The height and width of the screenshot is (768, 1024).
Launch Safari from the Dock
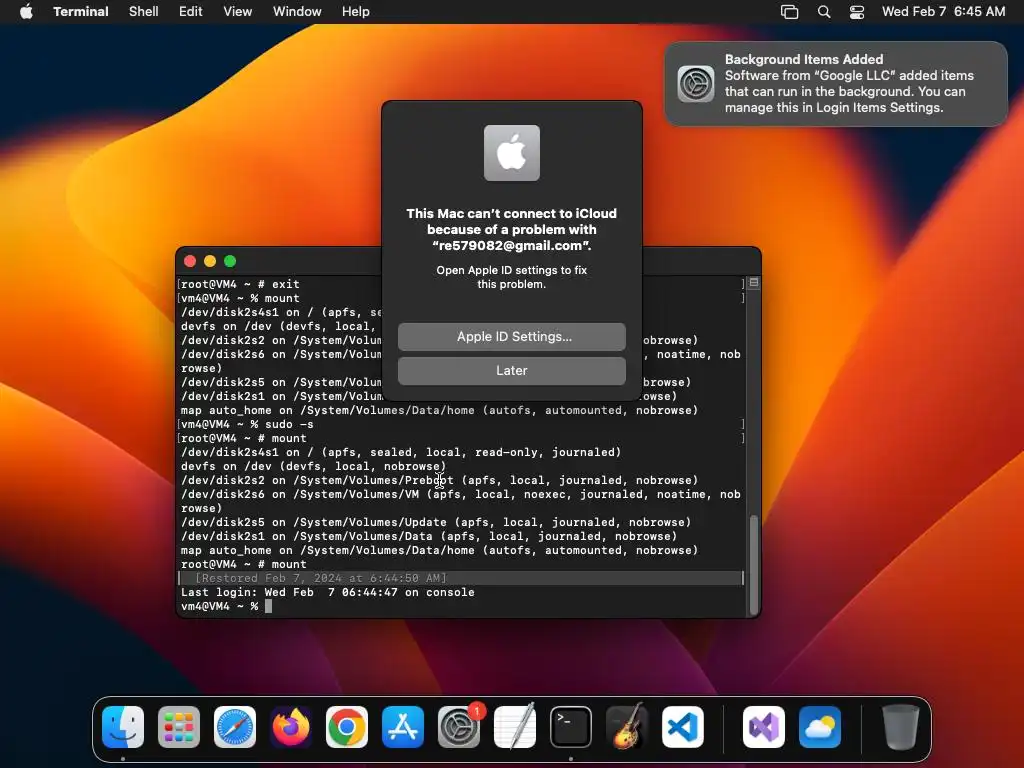(x=235, y=727)
